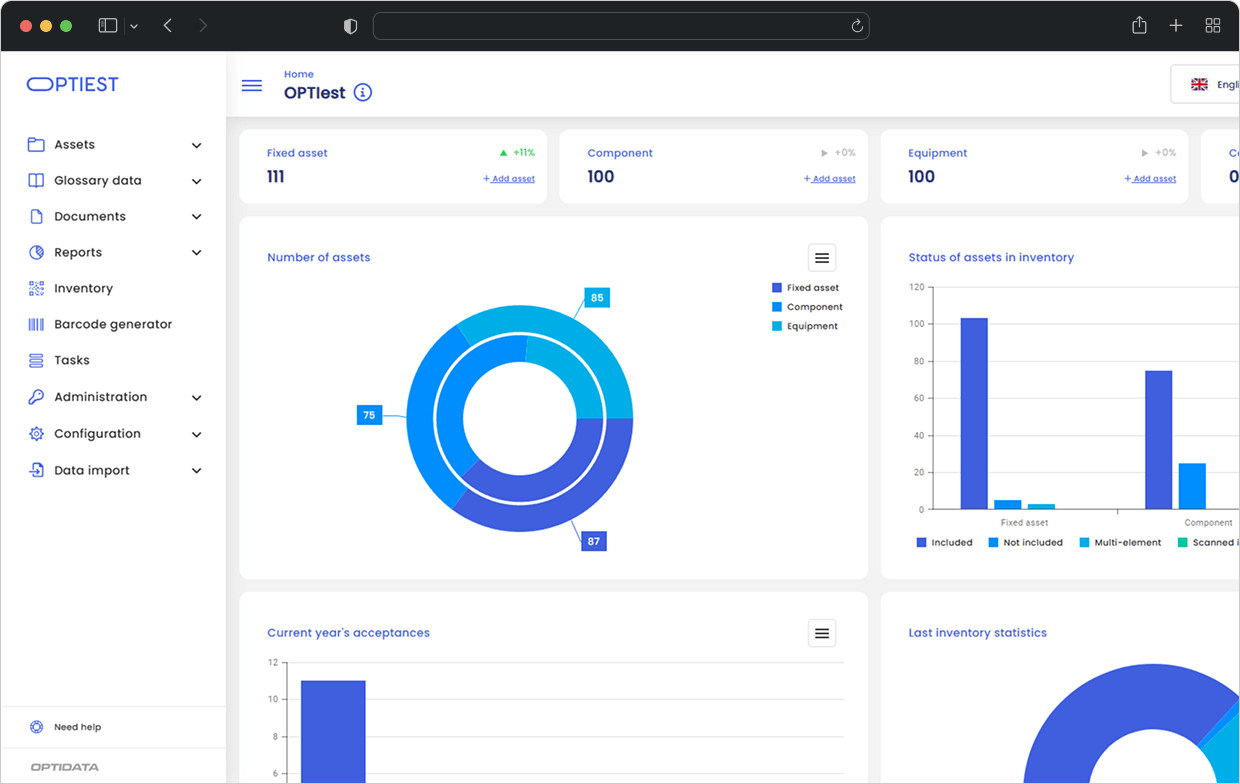Click the +11% trend indicator on Fixed asset

[517, 153]
